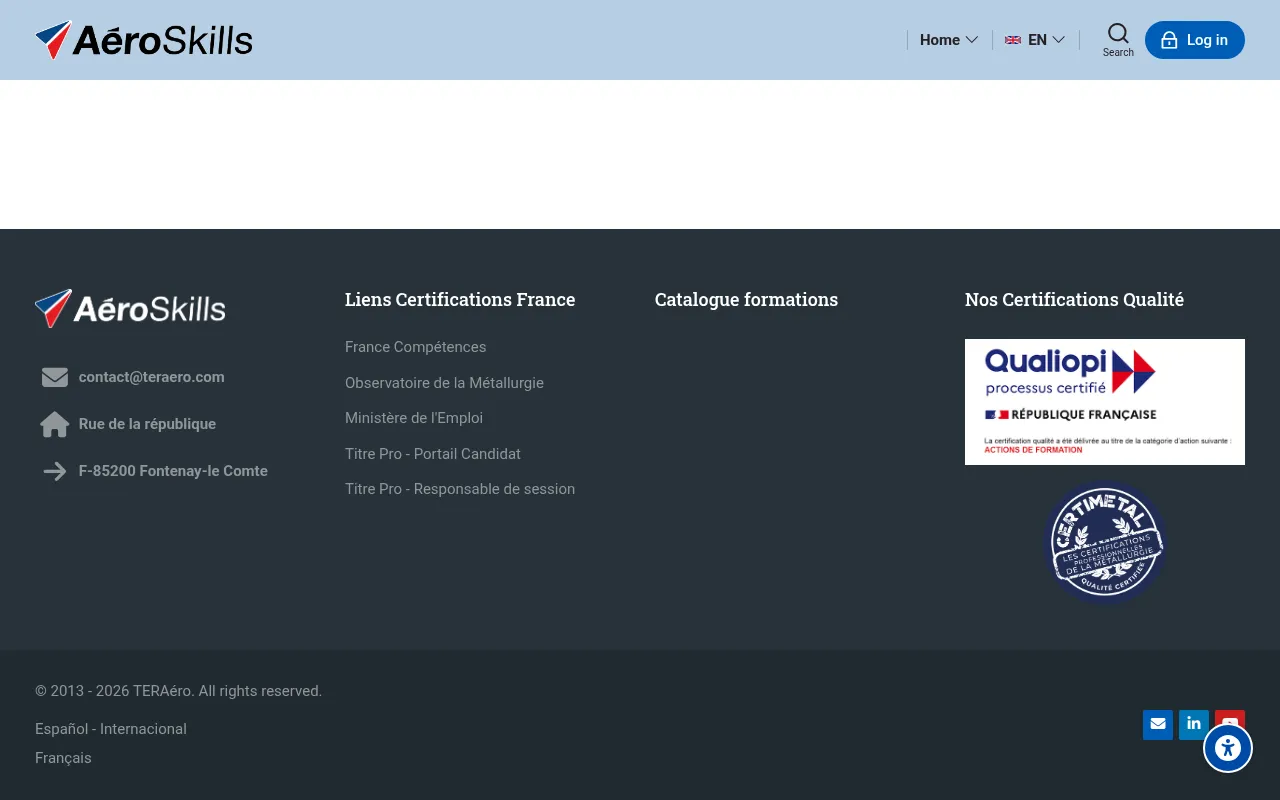This screenshot has width=1280, height=800.
Task: Click the copyright TERAéro notice
Action: point(179,691)
